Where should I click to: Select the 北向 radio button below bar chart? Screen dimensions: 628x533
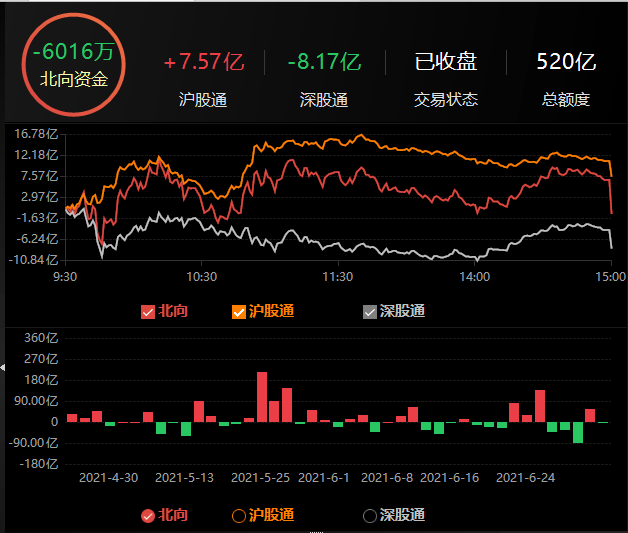pyautogui.click(x=149, y=516)
